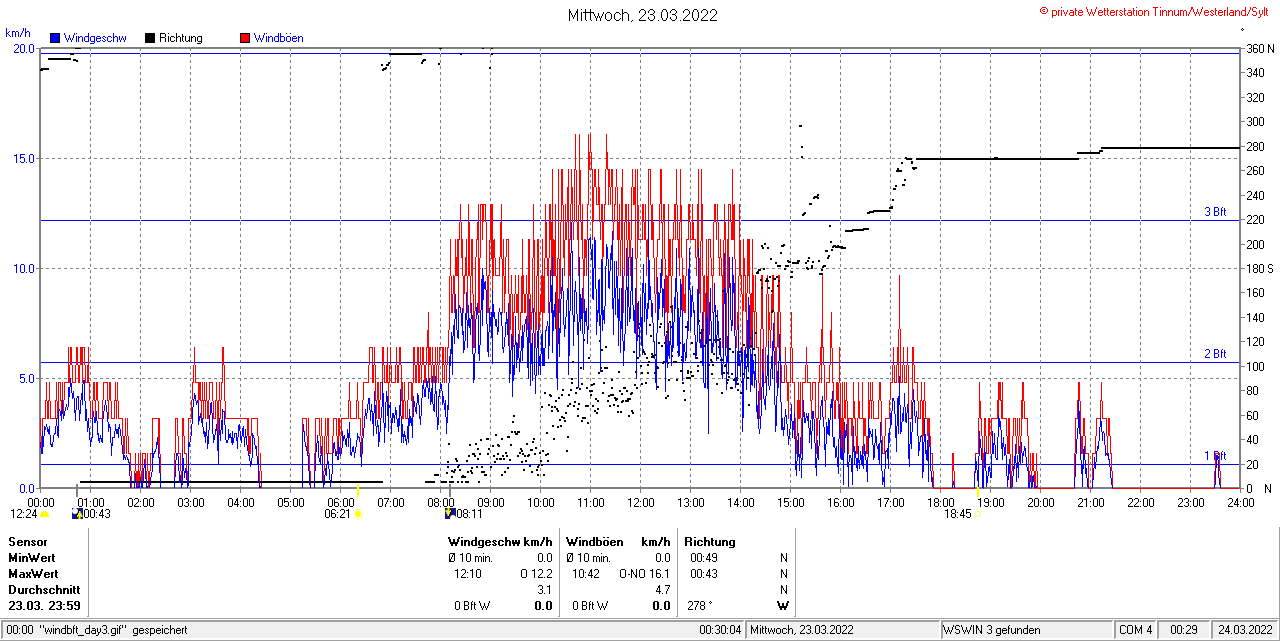Screen dimensions: 1280x641
Task: Click the 360 N direction axis label
Action: [x=1259, y=49]
